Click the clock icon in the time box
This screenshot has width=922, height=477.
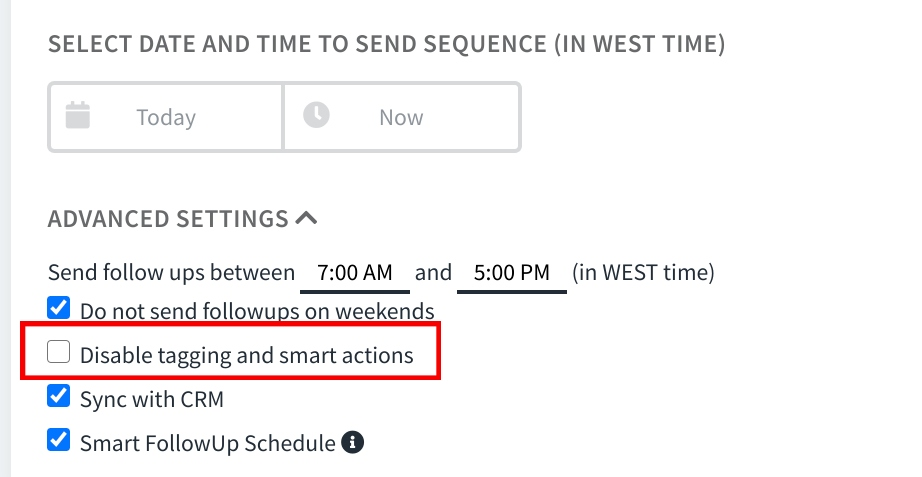[316, 115]
